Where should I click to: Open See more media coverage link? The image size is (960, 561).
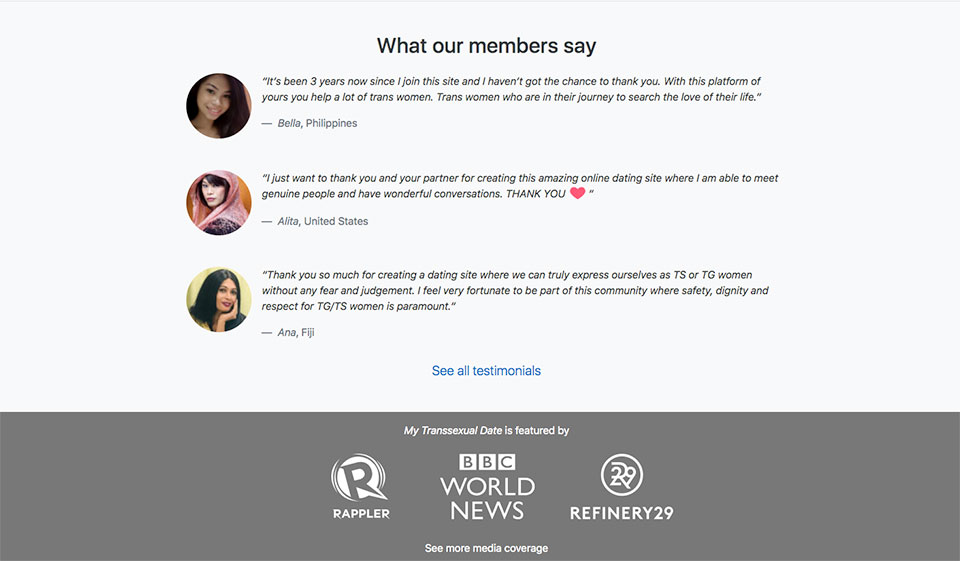click(486, 548)
